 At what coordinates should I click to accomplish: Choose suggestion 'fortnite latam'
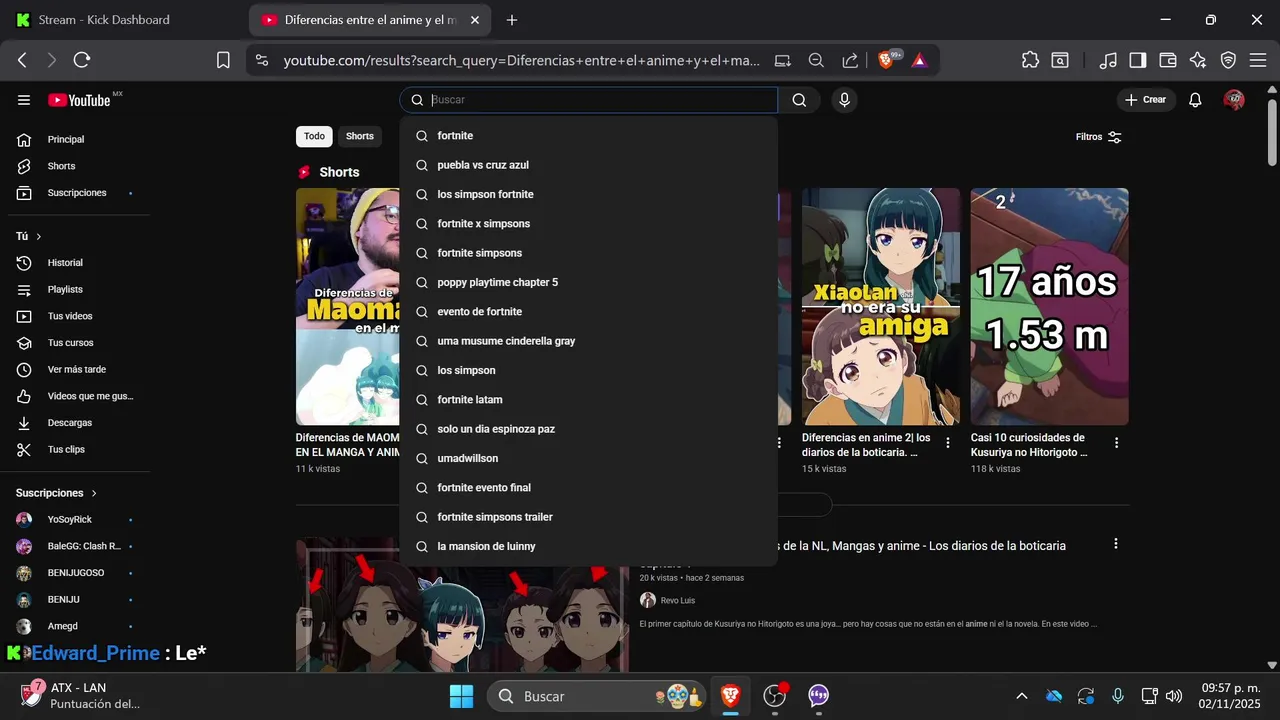click(x=588, y=400)
